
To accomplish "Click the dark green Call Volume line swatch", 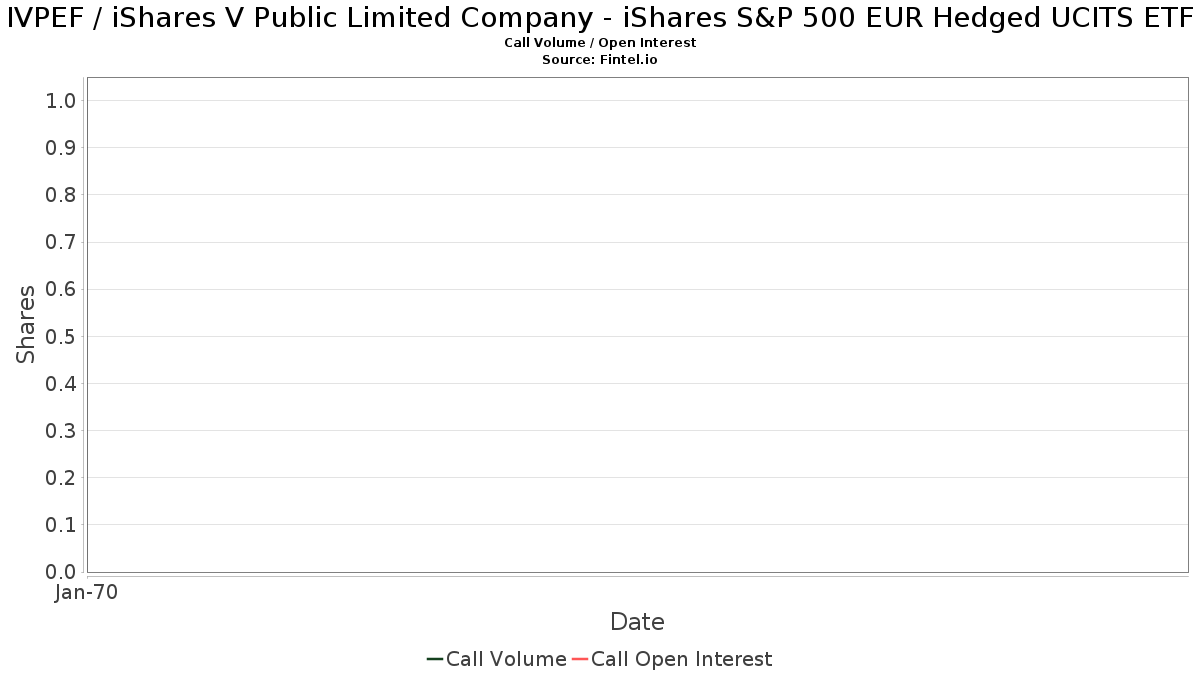I will tap(435, 659).
